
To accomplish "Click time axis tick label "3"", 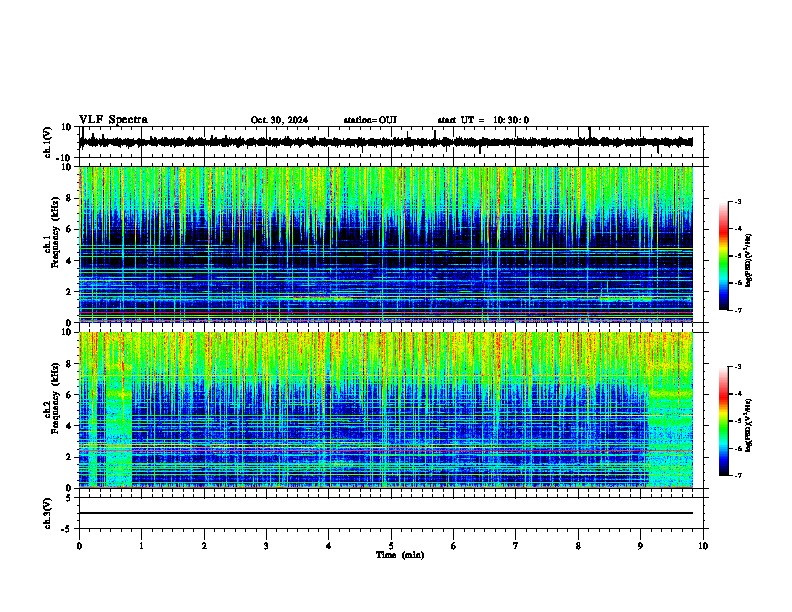I will (x=266, y=546).
